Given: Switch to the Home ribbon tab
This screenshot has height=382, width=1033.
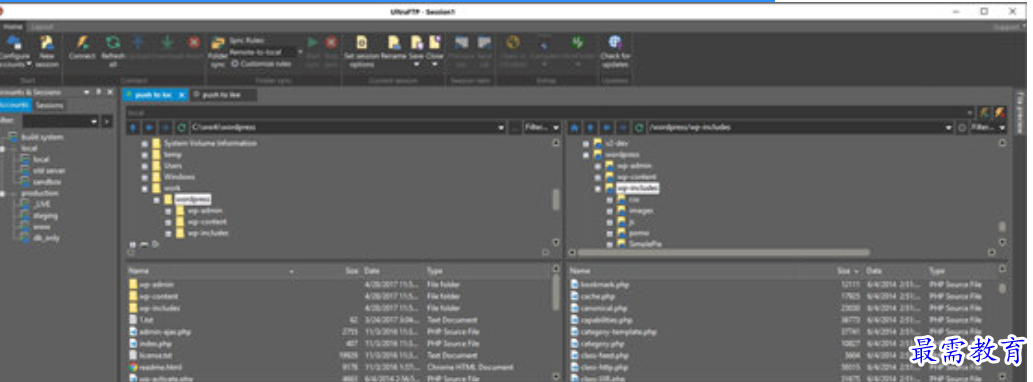Looking at the screenshot, I should (x=12, y=26).
